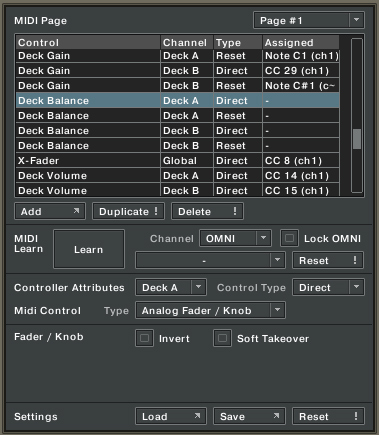Click the Channel column header
The image size is (379, 435).
(x=187, y=42)
